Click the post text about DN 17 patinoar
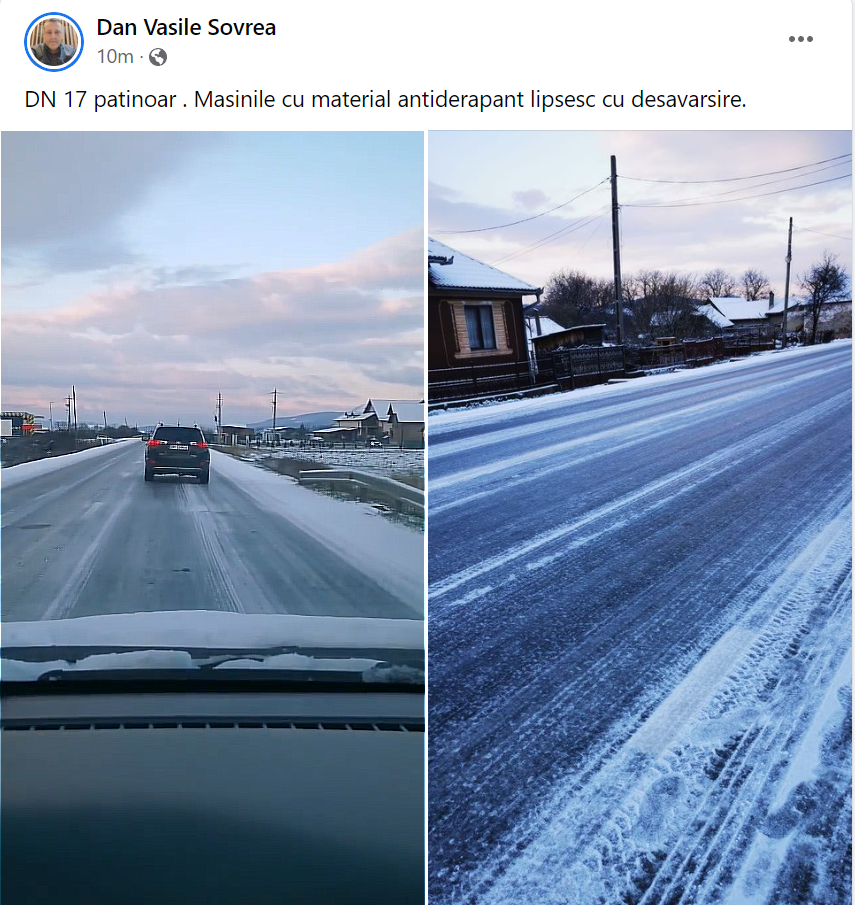The height and width of the screenshot is (905, 855). pos(385,99)
